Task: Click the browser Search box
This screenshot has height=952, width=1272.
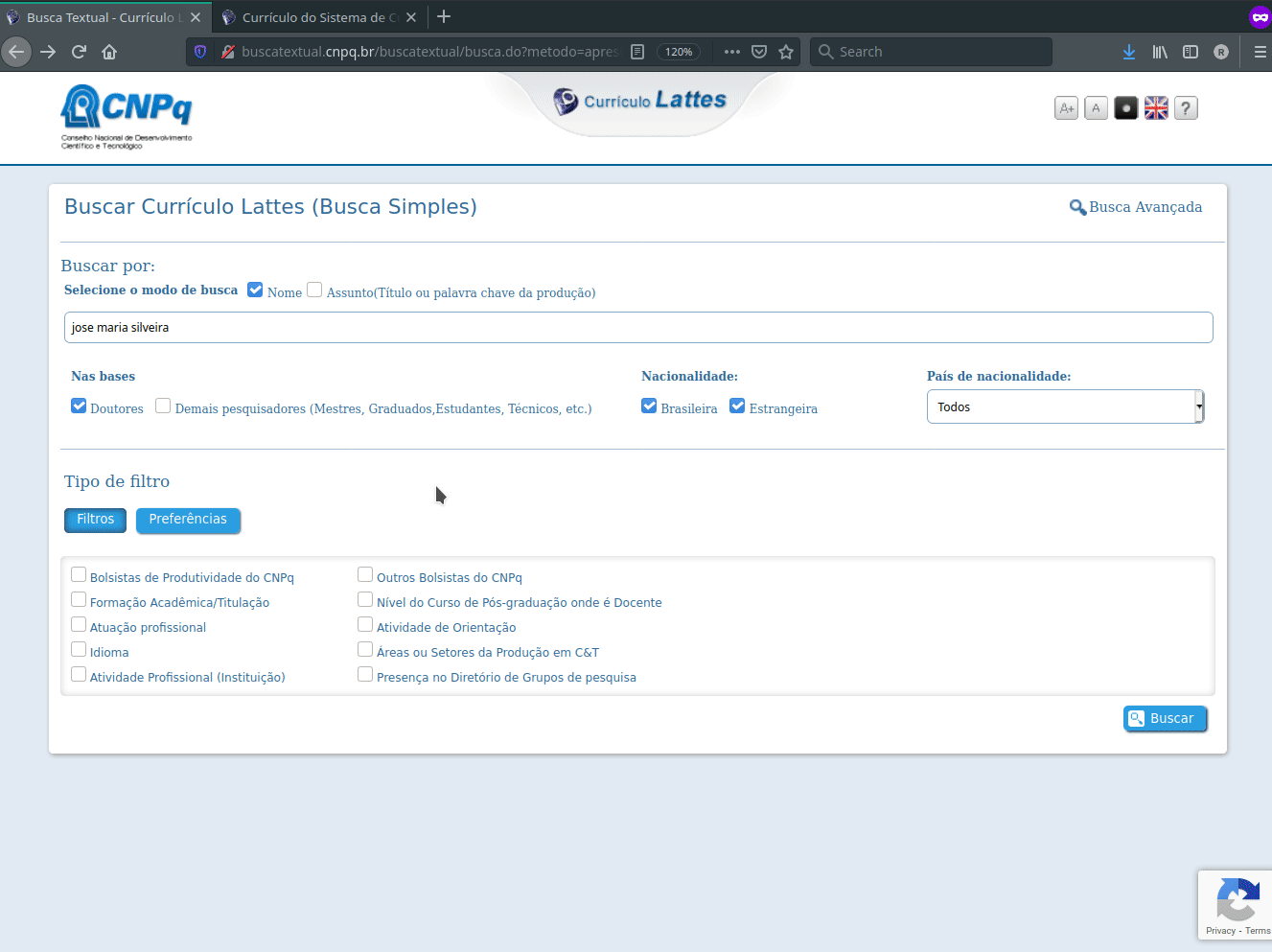Action: pyautogui.click(x=931, y=52)
